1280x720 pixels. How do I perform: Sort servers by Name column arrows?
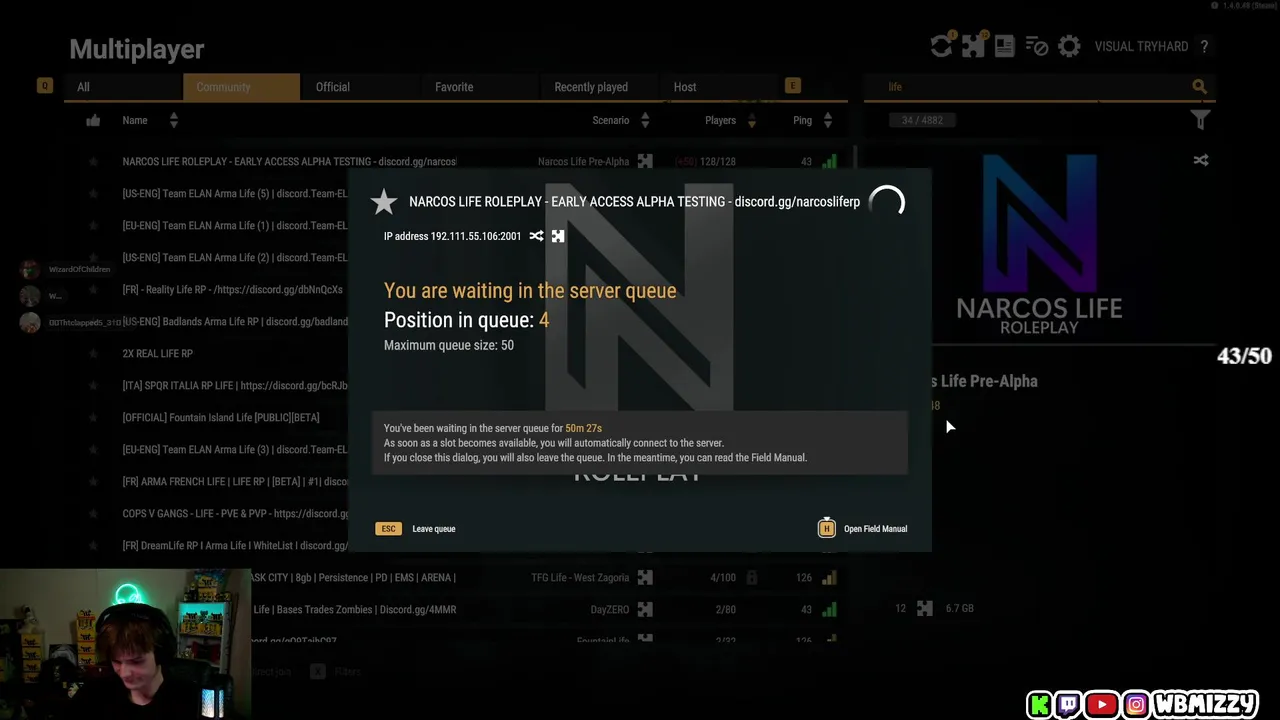coord(173,120)
